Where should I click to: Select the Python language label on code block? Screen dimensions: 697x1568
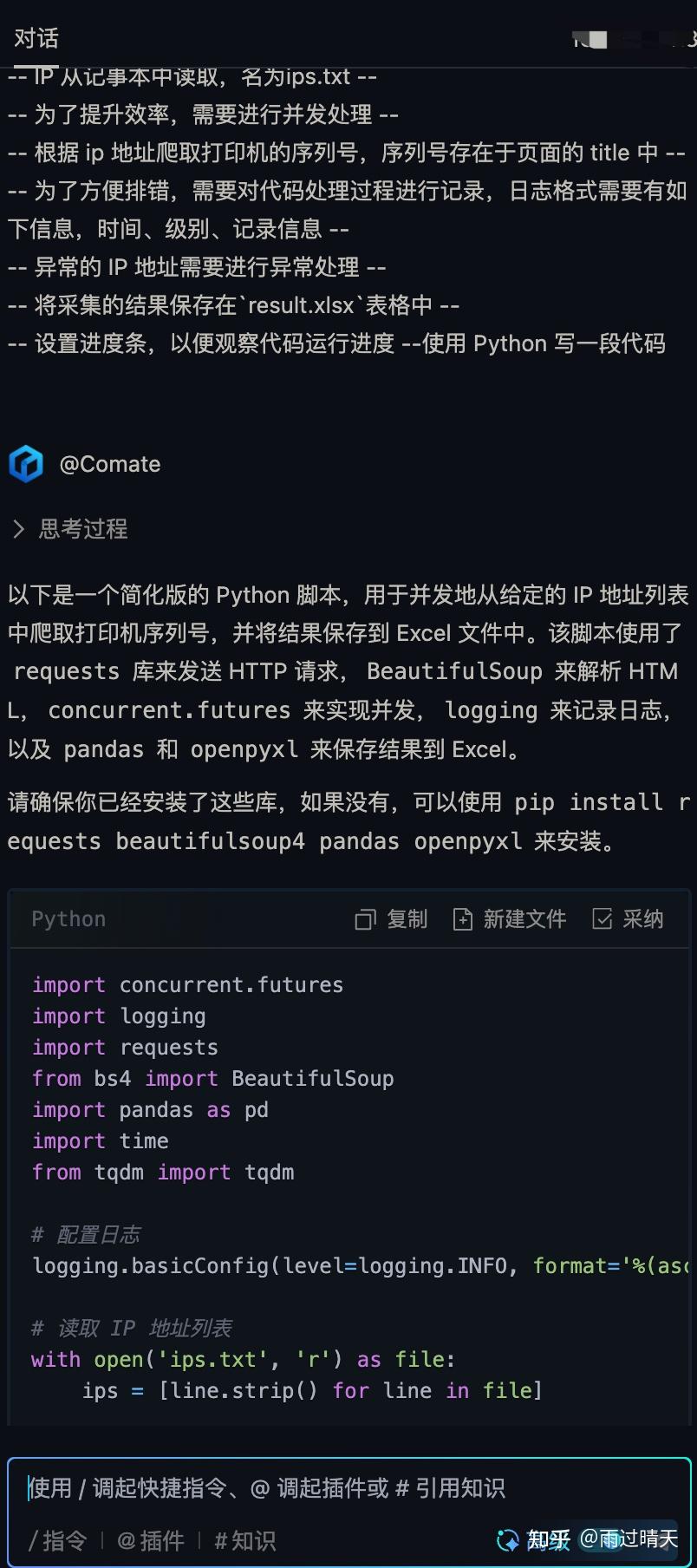[68, 919]
